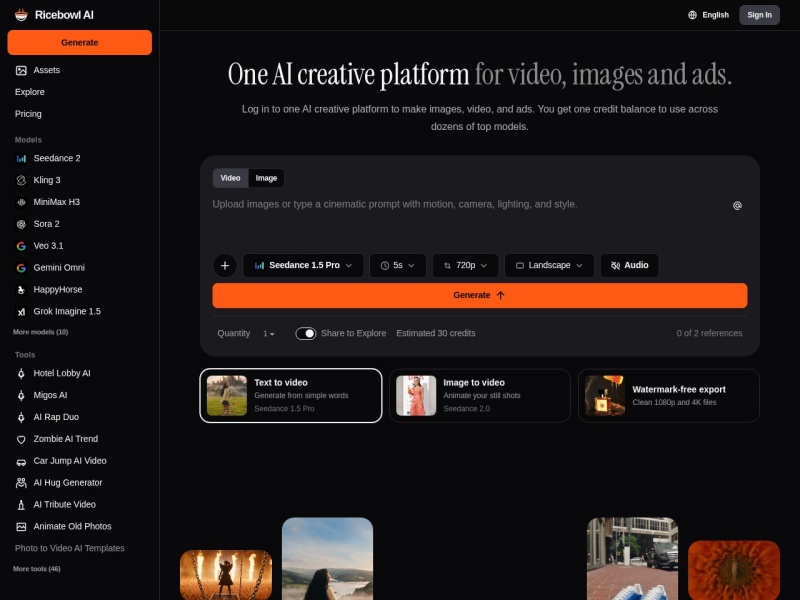Viewport: 800px width, 600px height.
Task: Select Kling 3 model icon
Action: (x=21, y=180)
